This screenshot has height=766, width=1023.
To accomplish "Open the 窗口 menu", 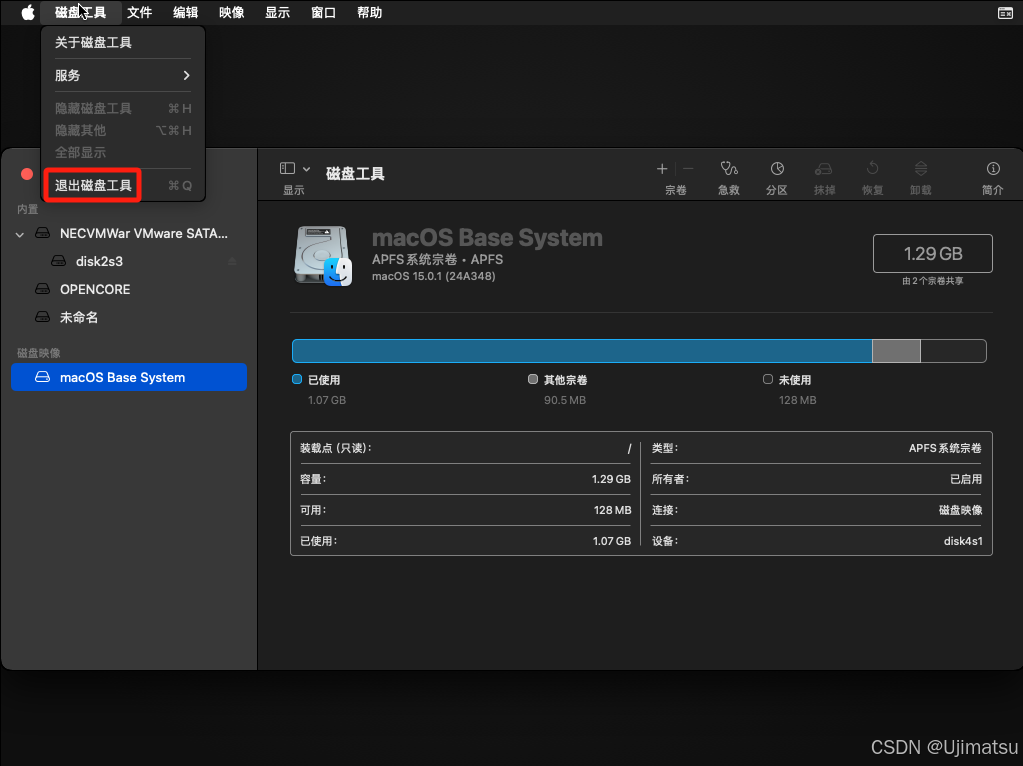I will coord(324,12).
